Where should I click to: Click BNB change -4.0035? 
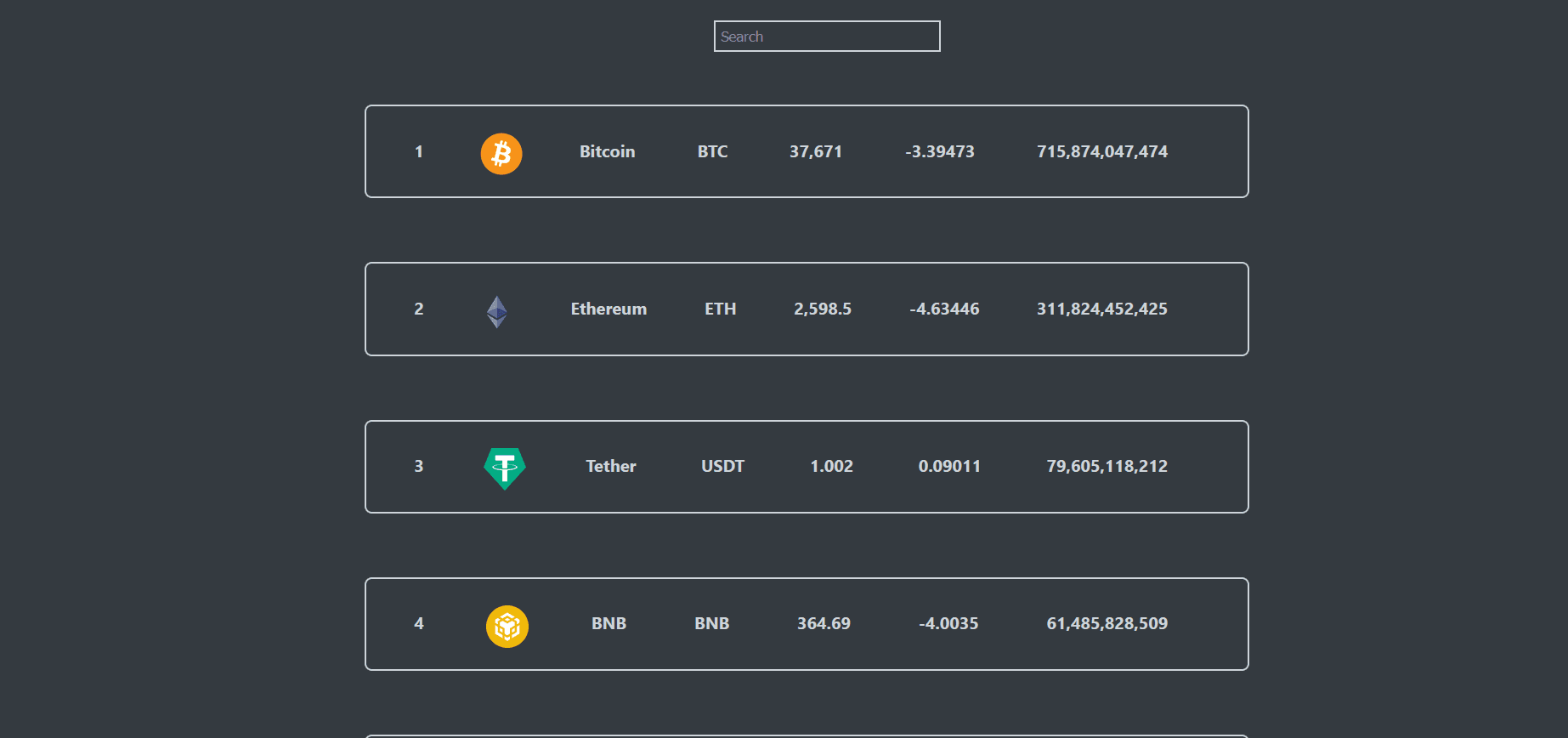(948, 623)
